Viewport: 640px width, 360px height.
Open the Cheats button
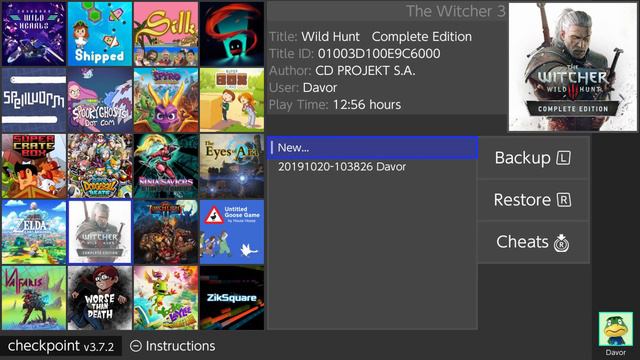(x=533, y=242)
